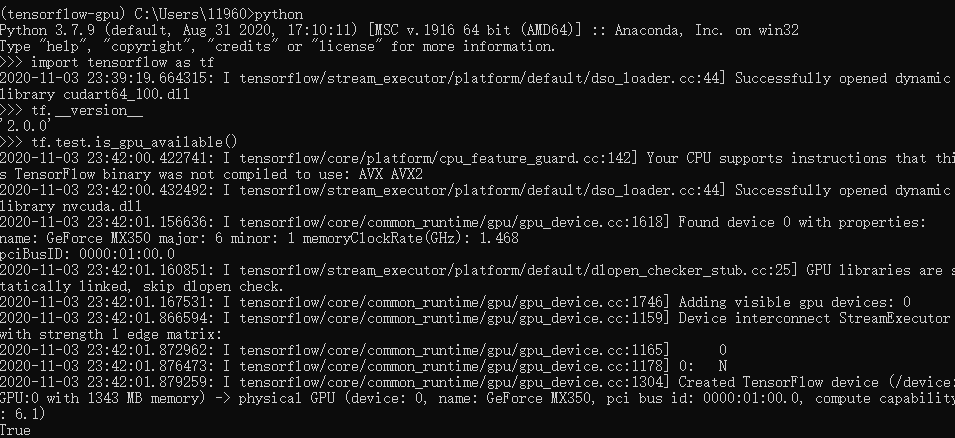Click 'with strength 1 edge matrix:' line
The image size is (955, 438).
(111, 334)
